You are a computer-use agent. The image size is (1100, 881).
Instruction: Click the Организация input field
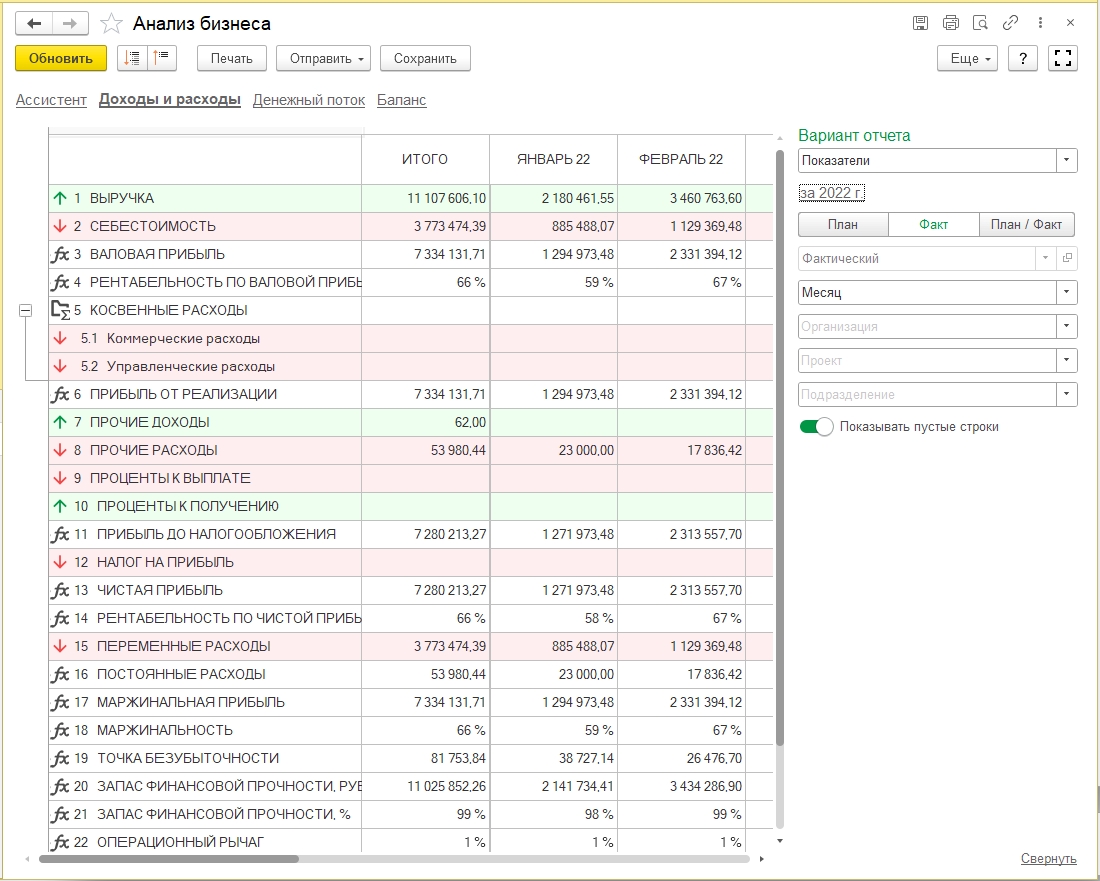point(927,326)
